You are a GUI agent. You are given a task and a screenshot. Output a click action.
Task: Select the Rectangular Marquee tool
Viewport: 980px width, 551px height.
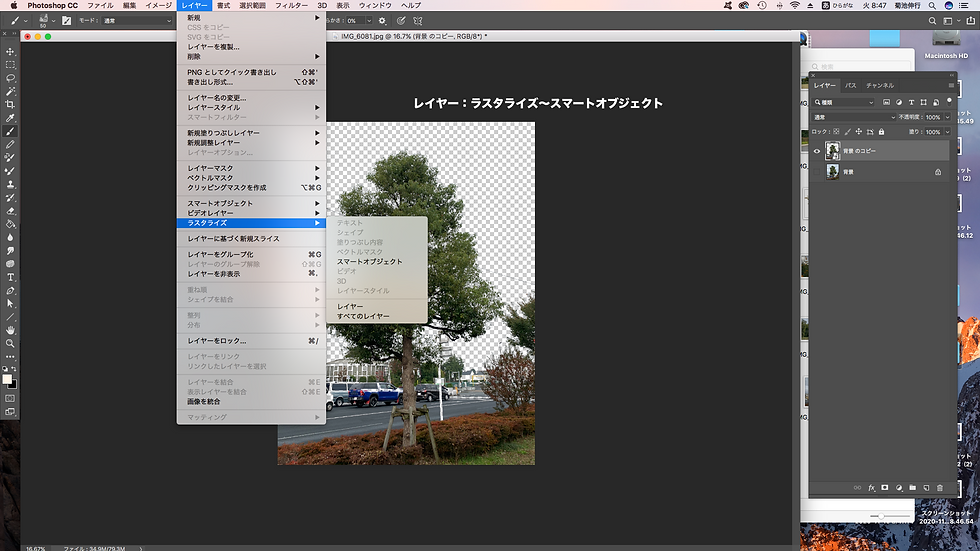tap(10, 65)
